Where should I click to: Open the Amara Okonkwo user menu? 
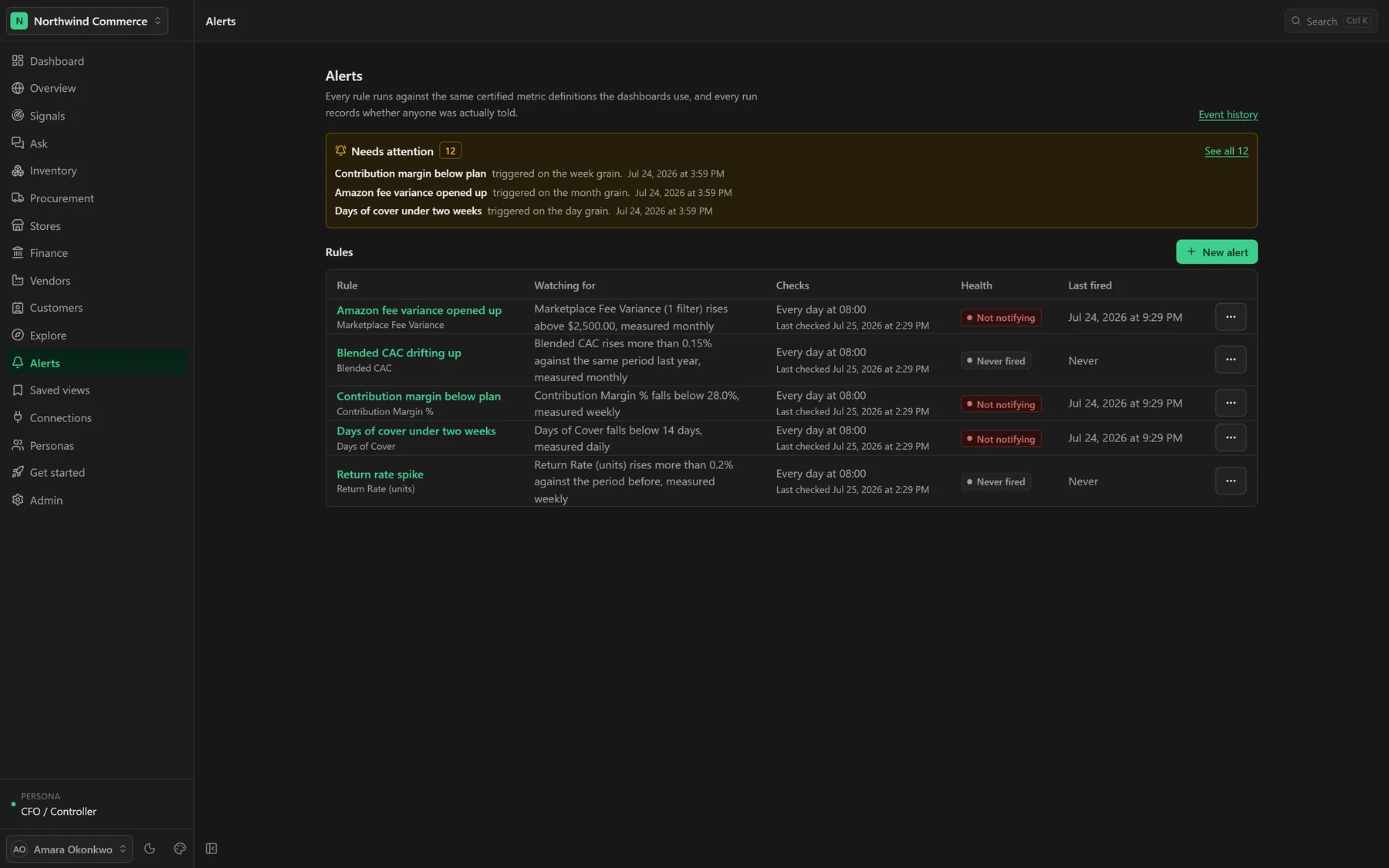point(69,849)
